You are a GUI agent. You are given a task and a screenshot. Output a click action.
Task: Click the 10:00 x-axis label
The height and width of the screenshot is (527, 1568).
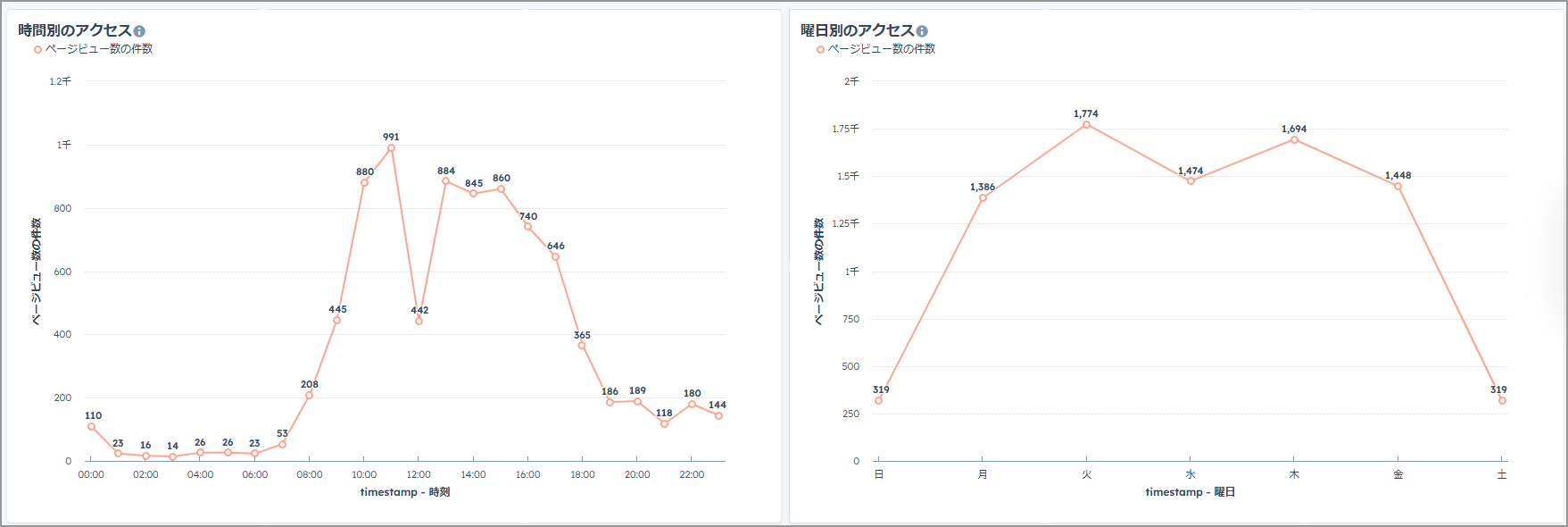(364, 475)
